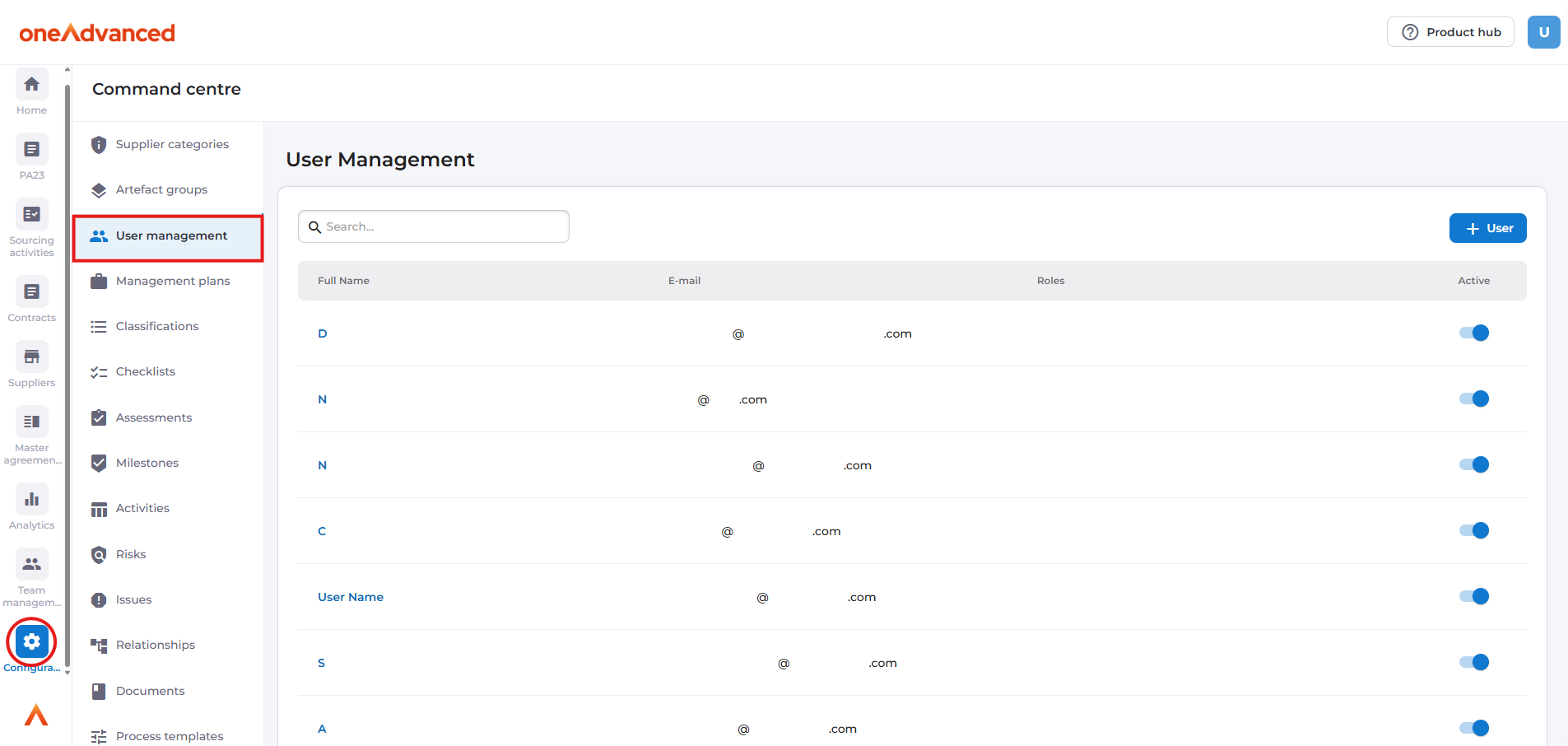Image resolution: width=1568 pixels, height=746 pixels.
Task: Open the Contracts sidebar icon
Action: pos(31,292)
